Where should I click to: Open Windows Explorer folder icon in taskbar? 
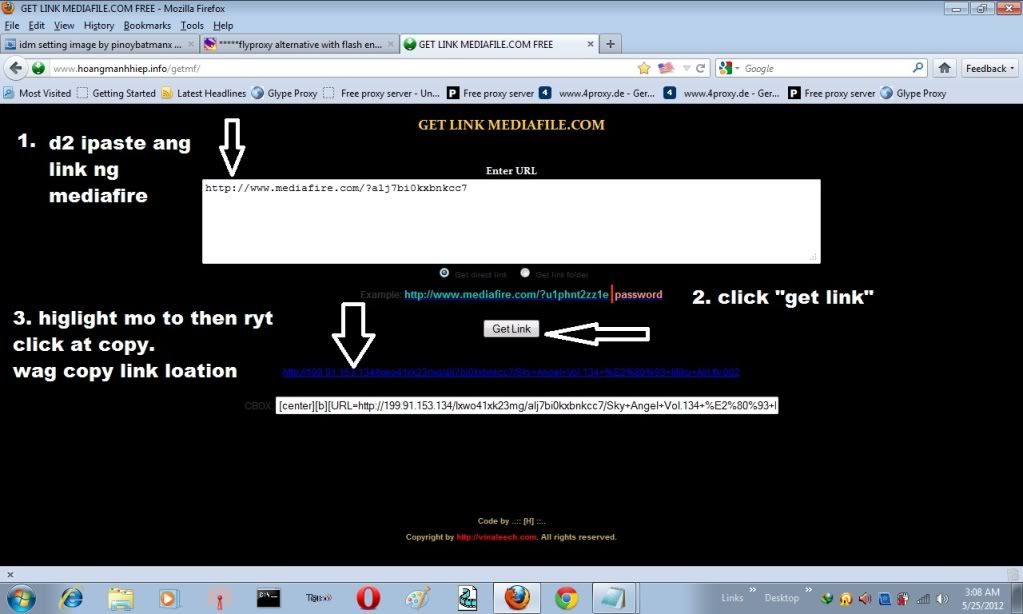[x=121, y=598]
